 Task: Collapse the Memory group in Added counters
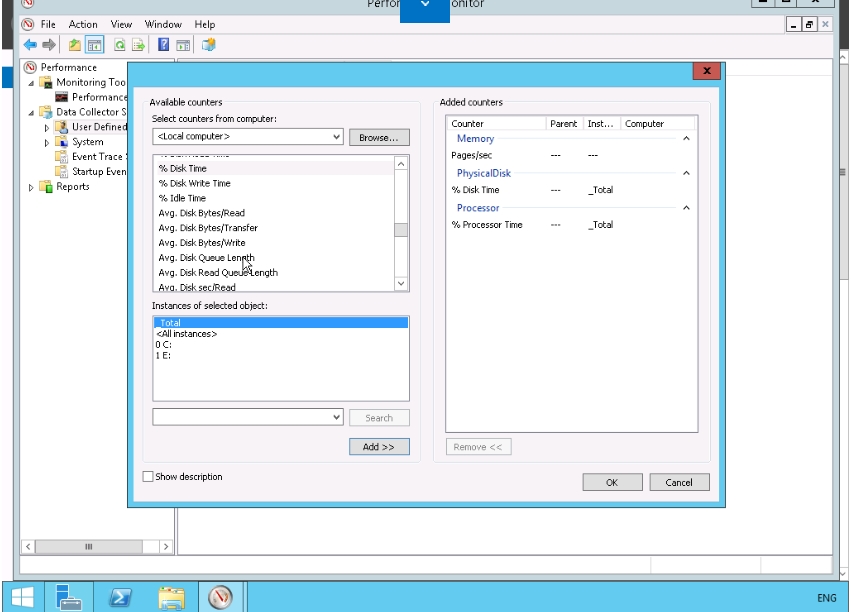tap(686, 139)
